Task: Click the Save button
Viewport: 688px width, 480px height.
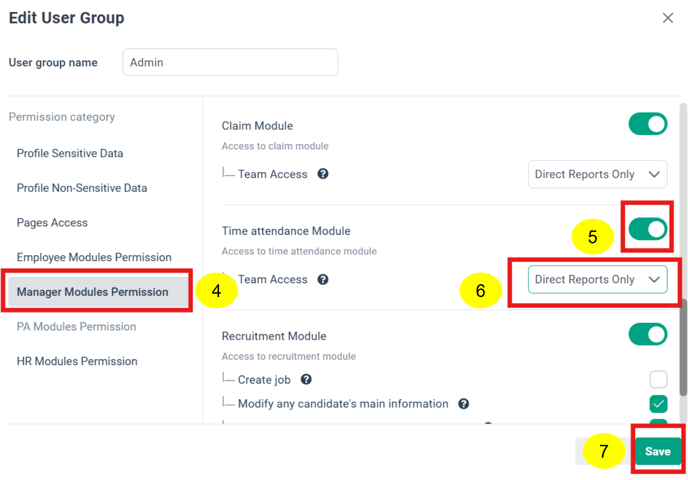Action: pos(658,451)
